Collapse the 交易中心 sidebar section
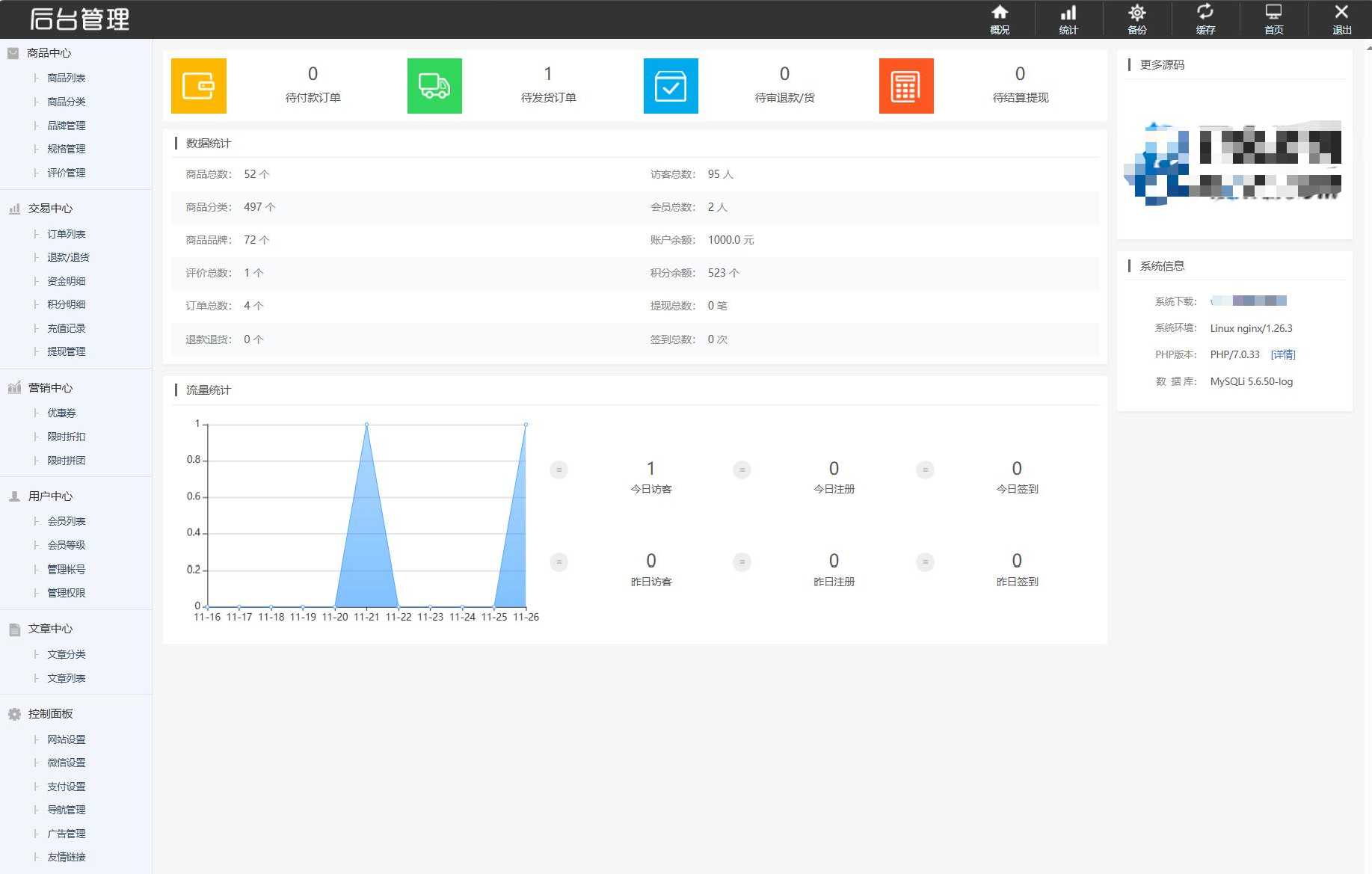This screenshot has width=1372, height=874. click(x=50, y=209)
